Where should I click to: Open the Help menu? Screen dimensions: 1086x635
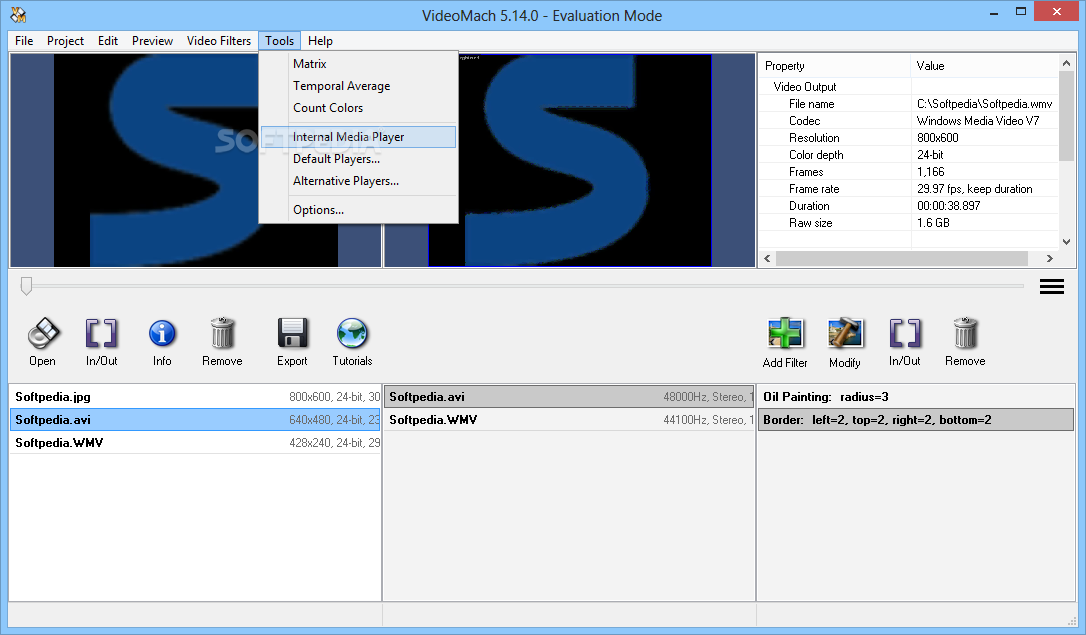click(x=320, y=41)
